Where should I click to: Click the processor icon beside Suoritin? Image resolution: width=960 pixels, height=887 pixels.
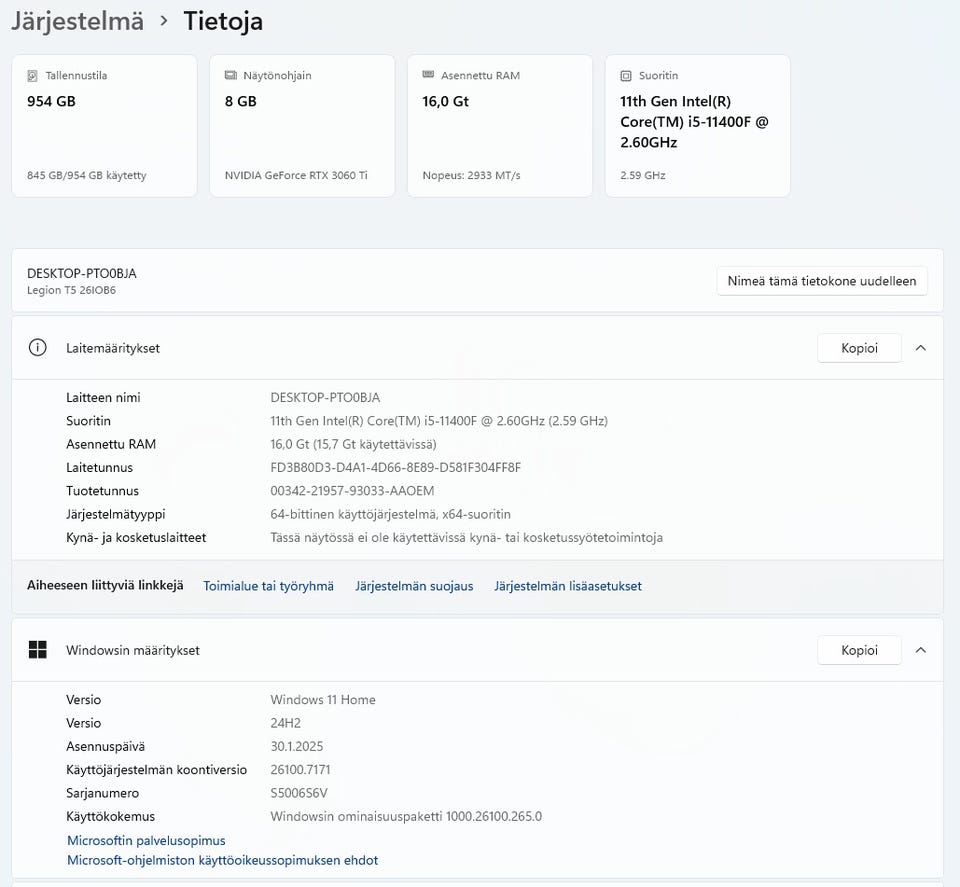pyautogui.click(x=626, y=76)
